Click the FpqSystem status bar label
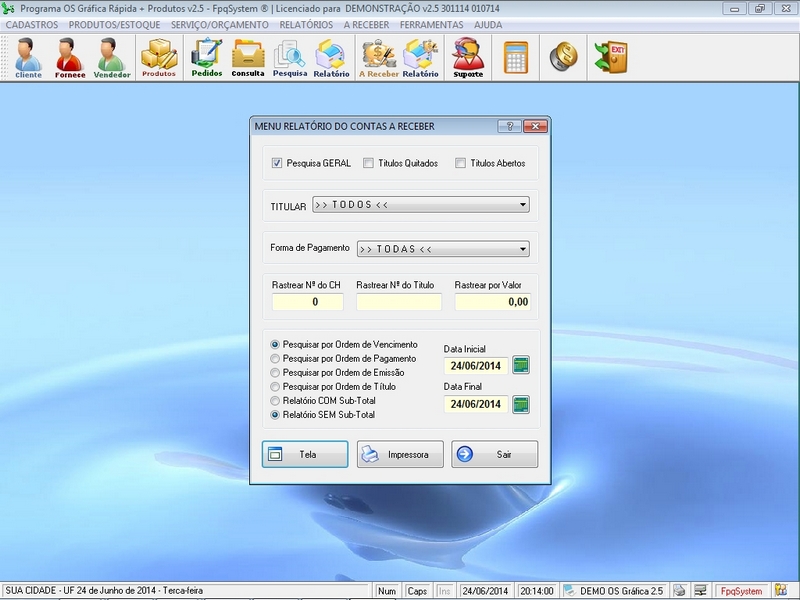The image size is (800, 600). [740, 591]
